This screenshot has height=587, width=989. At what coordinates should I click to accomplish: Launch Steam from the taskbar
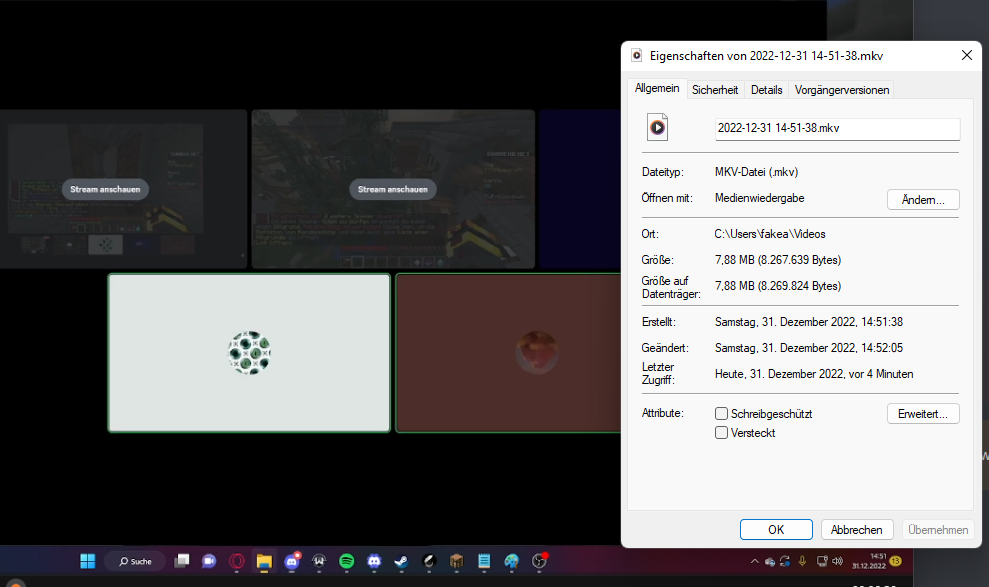click(x=401, y=561)
